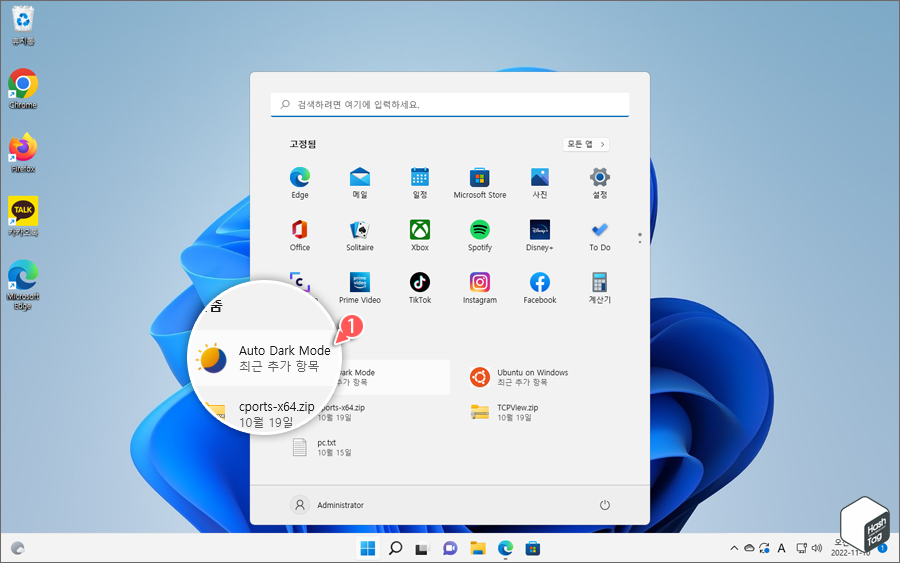Image resolution: width=900 pixels, height=563 pixels.
Task: Open Administrator user account menu
Action: click(327, 505)
